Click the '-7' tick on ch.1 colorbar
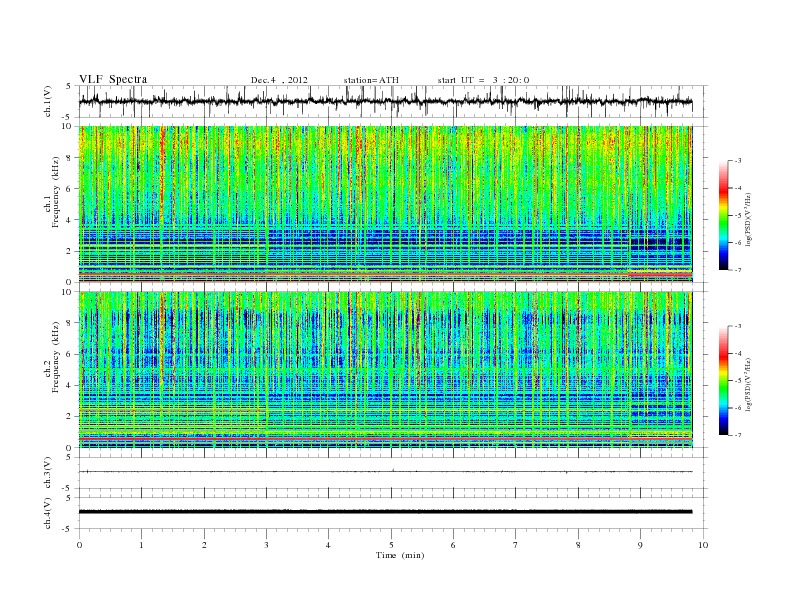792x612 pixels. (x=738, y=270)
